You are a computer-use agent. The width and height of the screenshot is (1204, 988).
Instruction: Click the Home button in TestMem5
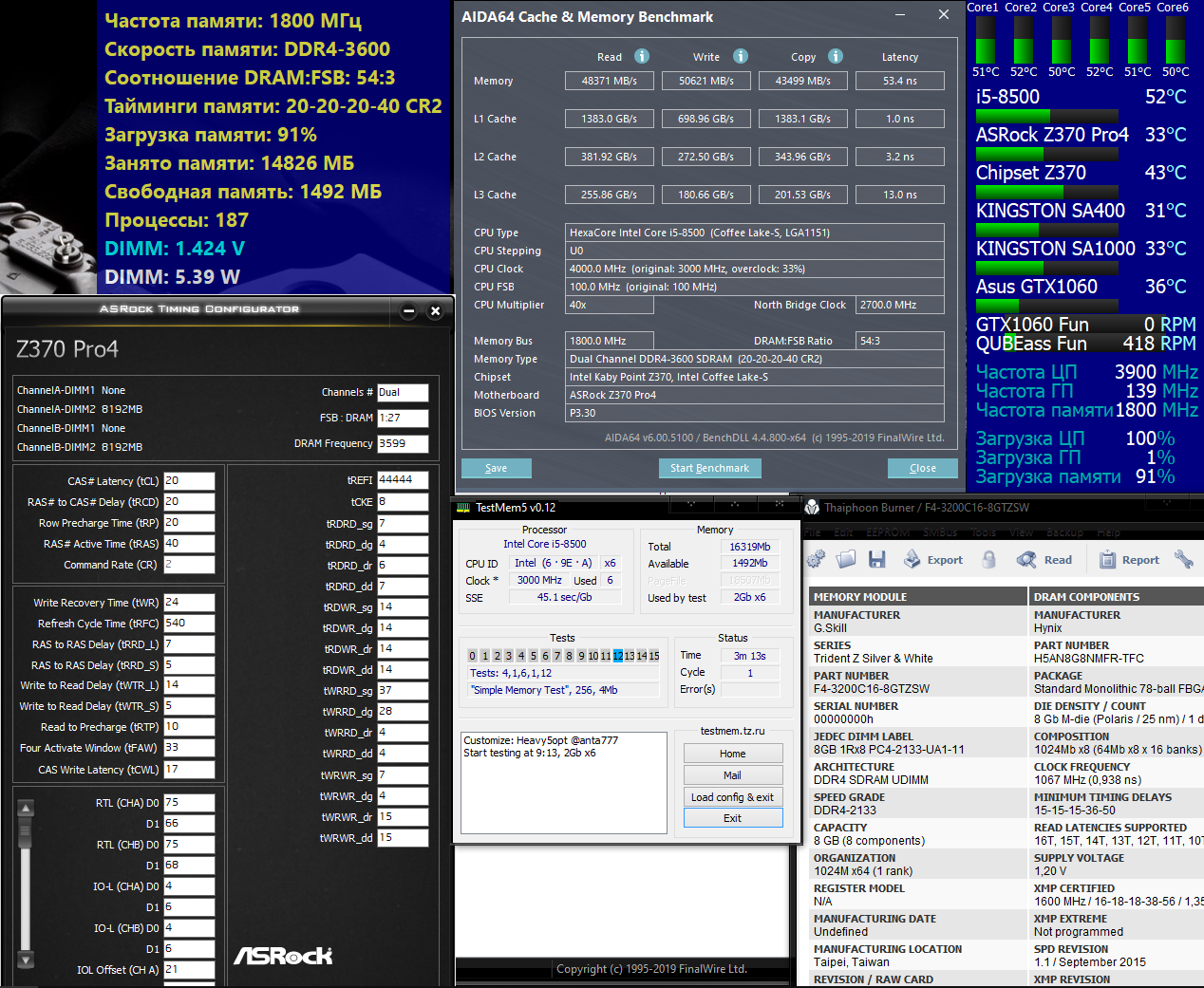732,754
